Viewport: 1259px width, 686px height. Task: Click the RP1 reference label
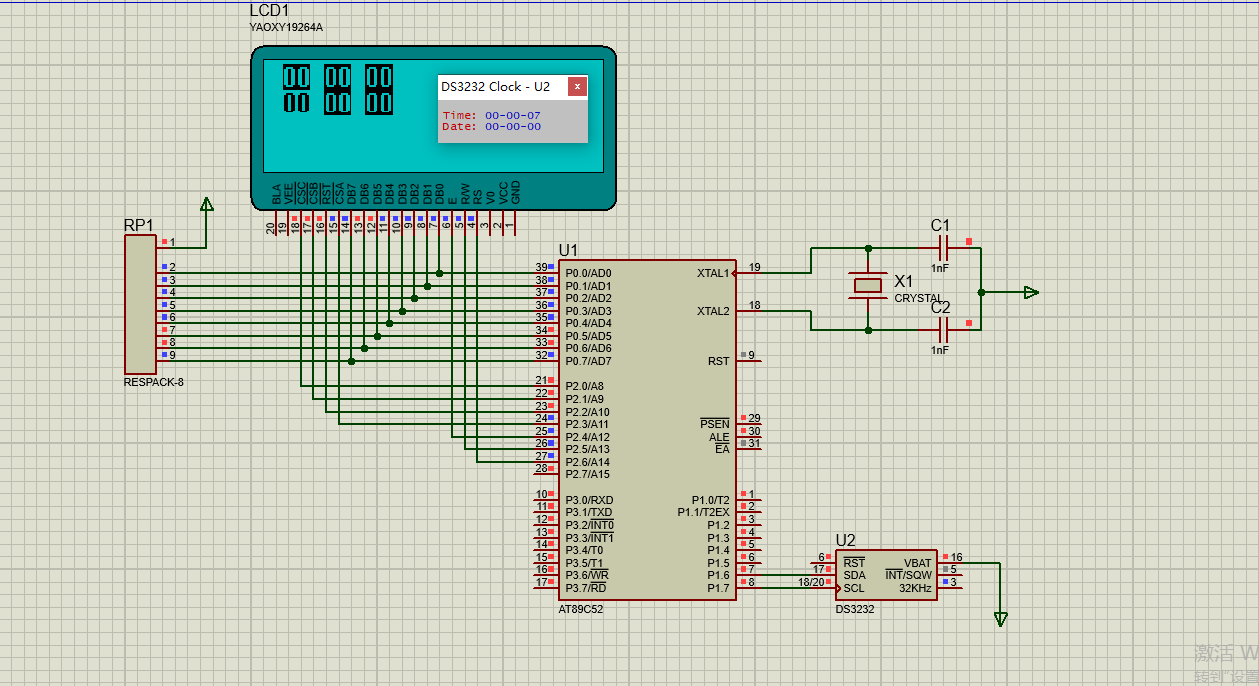(x=139, y=226)
